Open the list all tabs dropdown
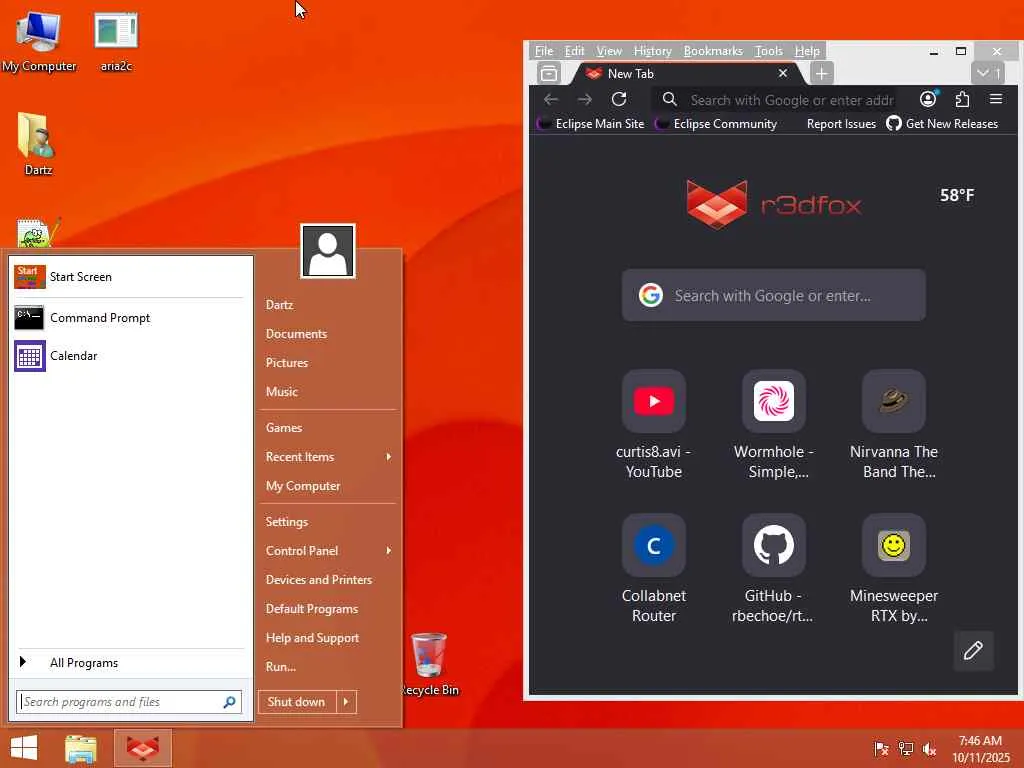Screen dimensions: 1024x768 point(987,73)
